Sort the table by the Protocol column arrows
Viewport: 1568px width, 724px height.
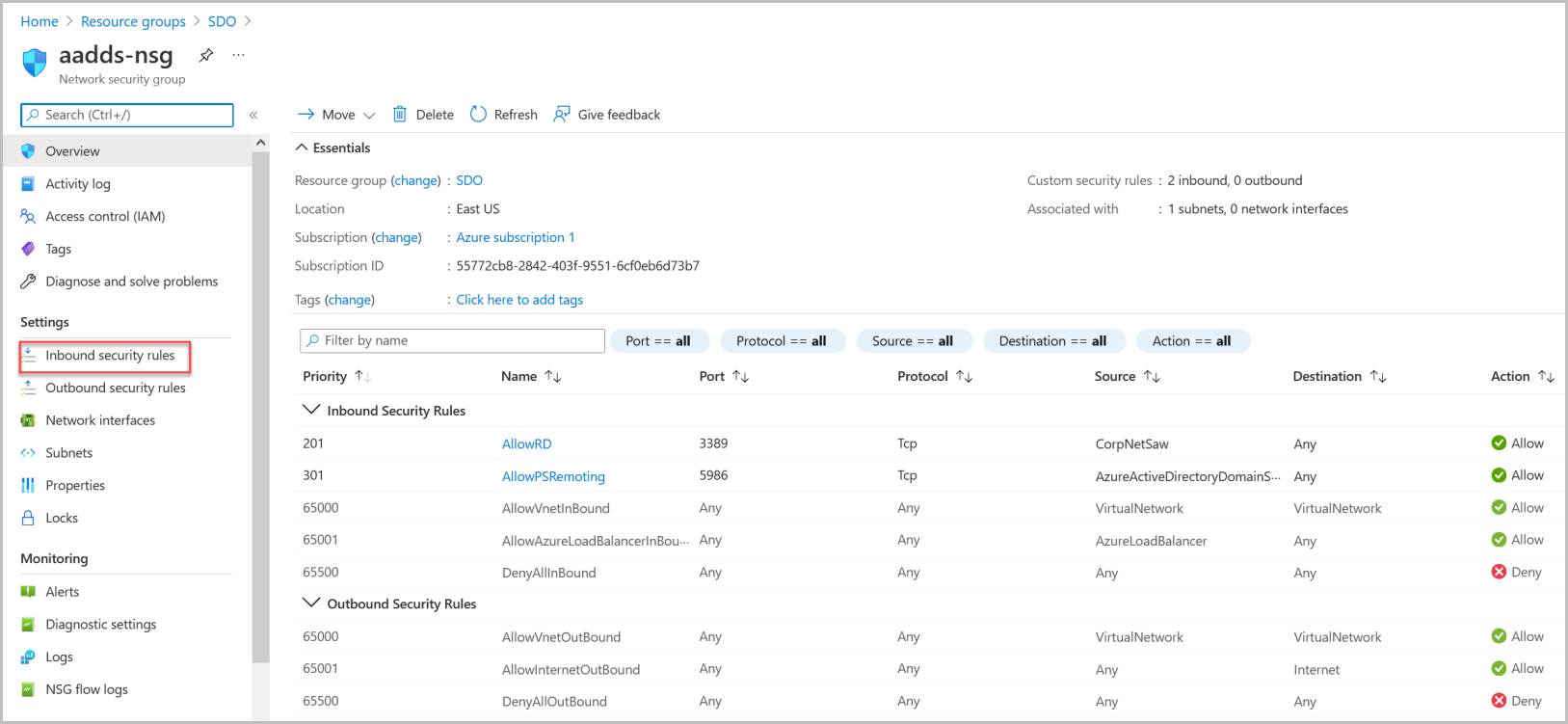(964, 376)
